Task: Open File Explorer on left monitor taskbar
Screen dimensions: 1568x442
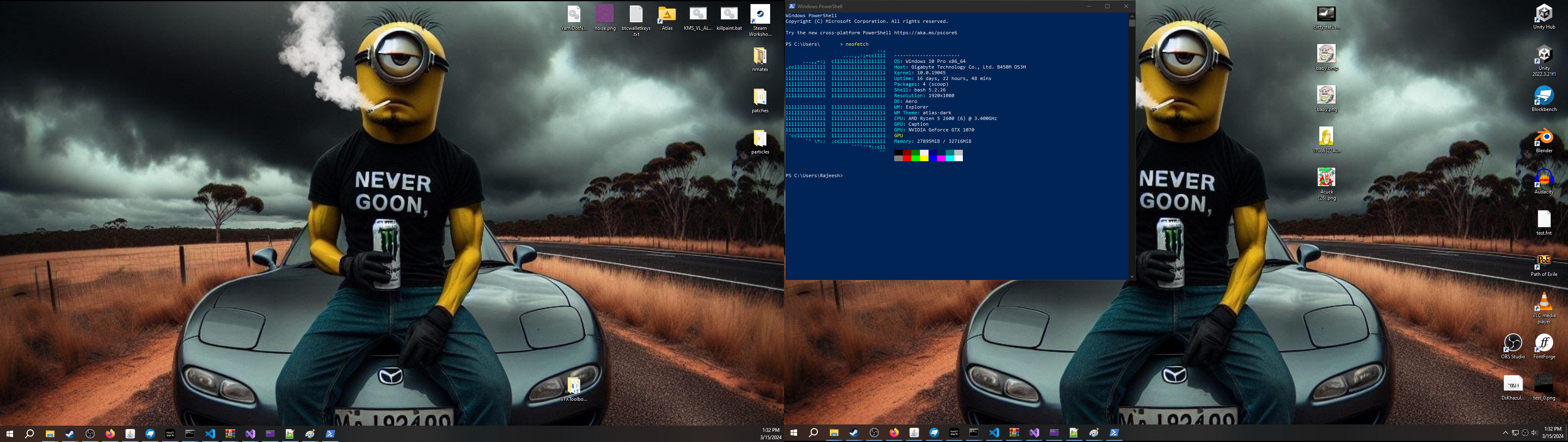Action: click(x=50, y=433)
